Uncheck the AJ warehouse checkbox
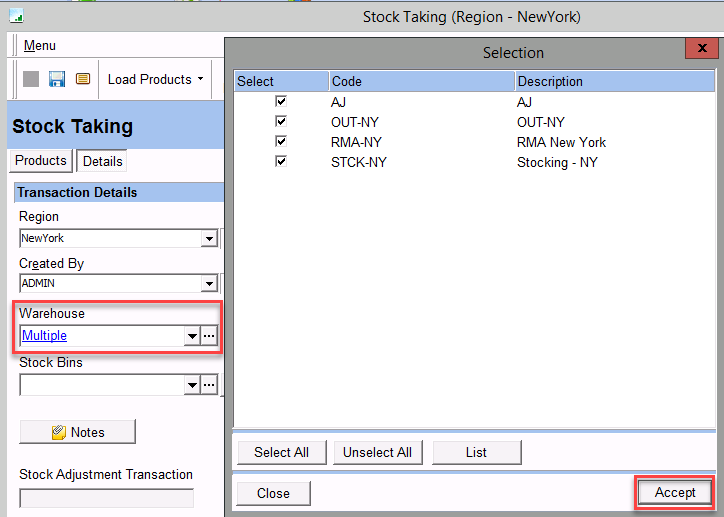This screenshot has width=724, height=517. pyautogui.click(x=281, y=101)
